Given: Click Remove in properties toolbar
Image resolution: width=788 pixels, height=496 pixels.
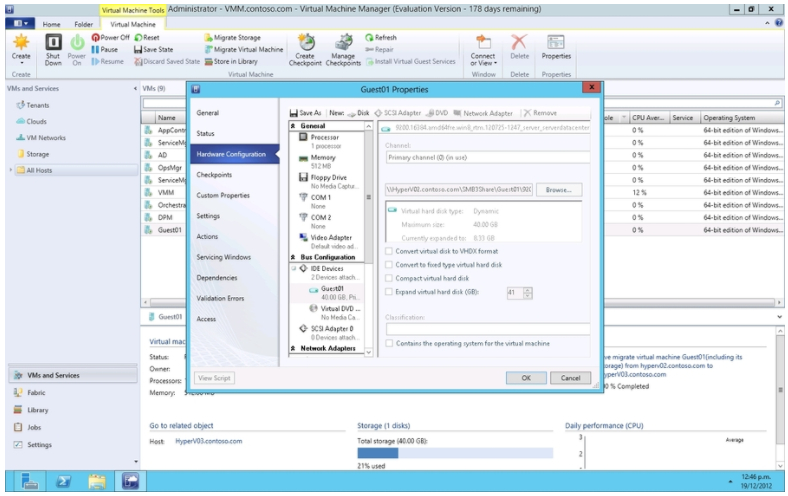Looking at the screenshot, I should click(540, 113).
